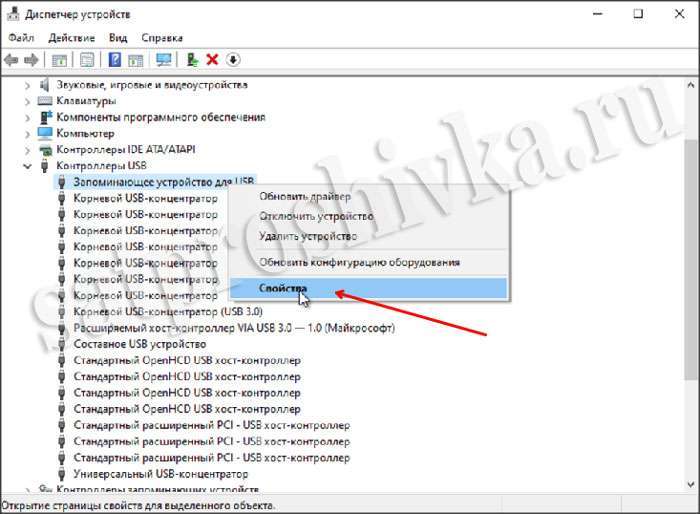Expand the Компьютер category

(28, 134)
